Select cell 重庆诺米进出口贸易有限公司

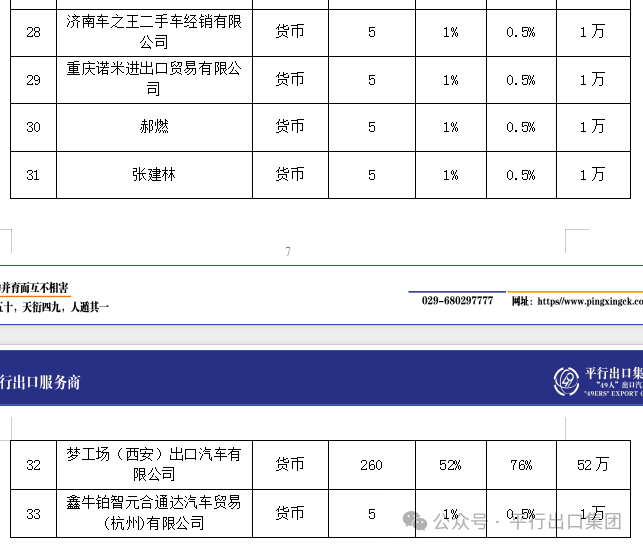[x=154, y=80]
